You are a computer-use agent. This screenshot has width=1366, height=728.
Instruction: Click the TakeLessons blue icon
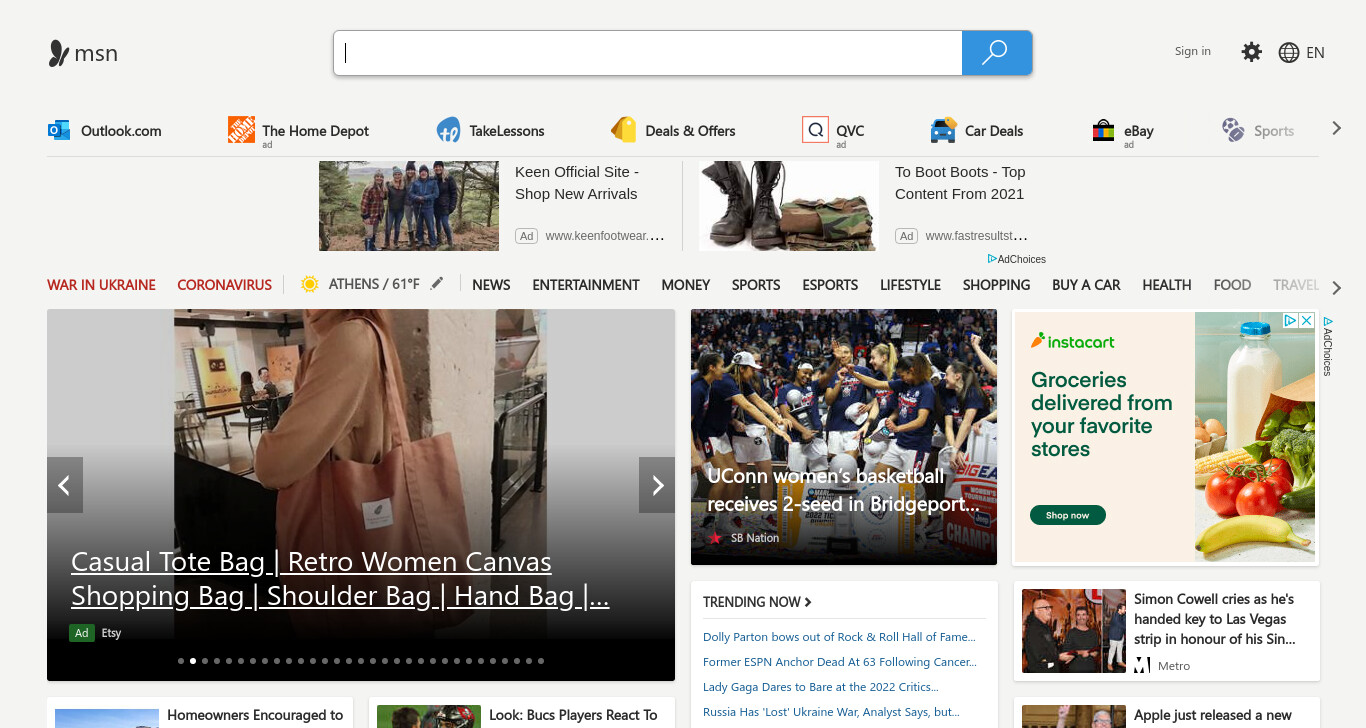pos(448,130)
